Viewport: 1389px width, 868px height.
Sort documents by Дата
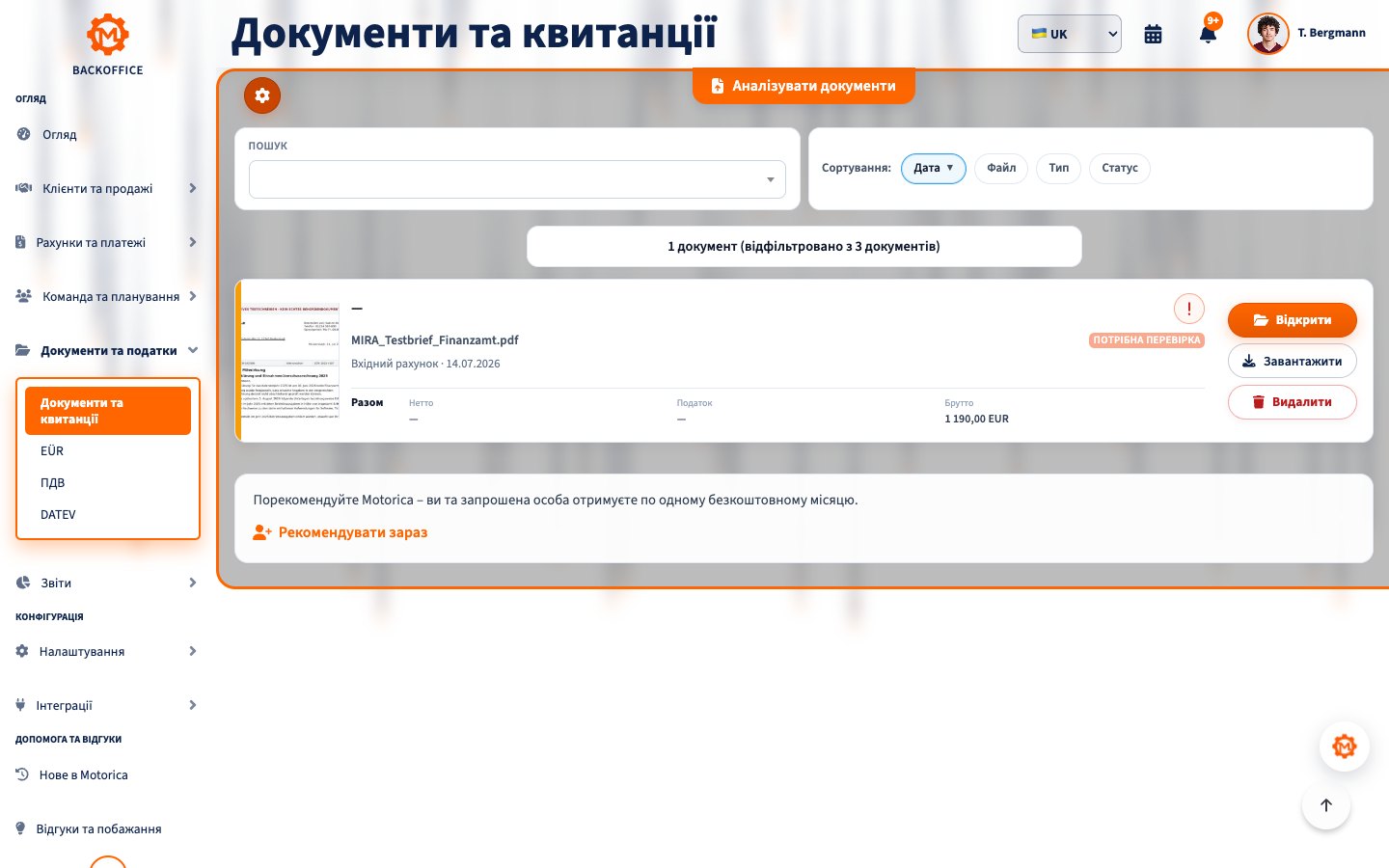pos(933,168)
